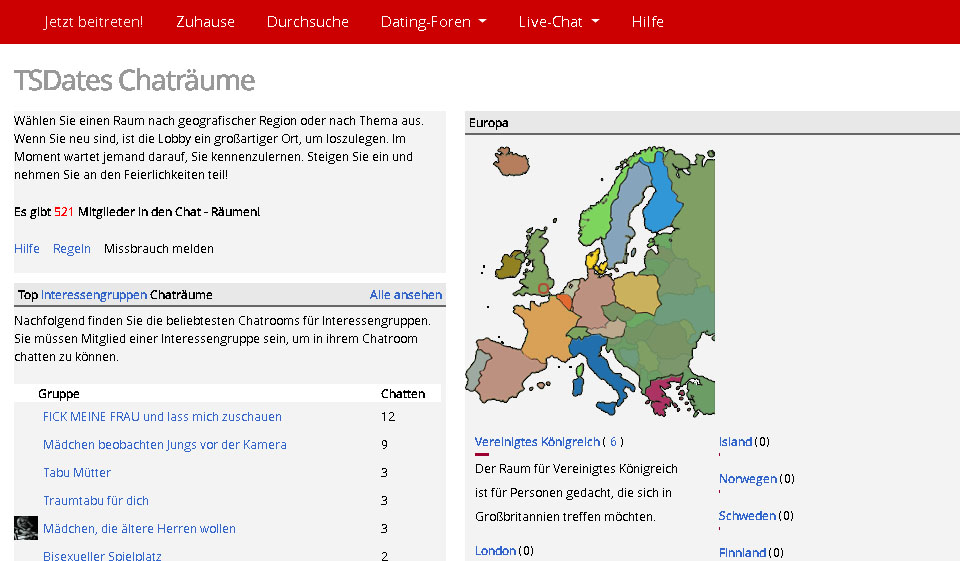This screenshot has width=960, height=561.
Task: Select Greece on the Europe map
Action: 661,397
